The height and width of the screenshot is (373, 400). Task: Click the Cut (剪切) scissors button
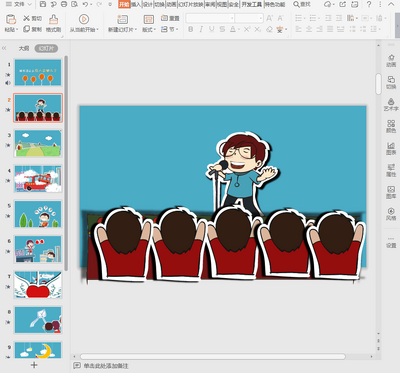click(32, 18)
